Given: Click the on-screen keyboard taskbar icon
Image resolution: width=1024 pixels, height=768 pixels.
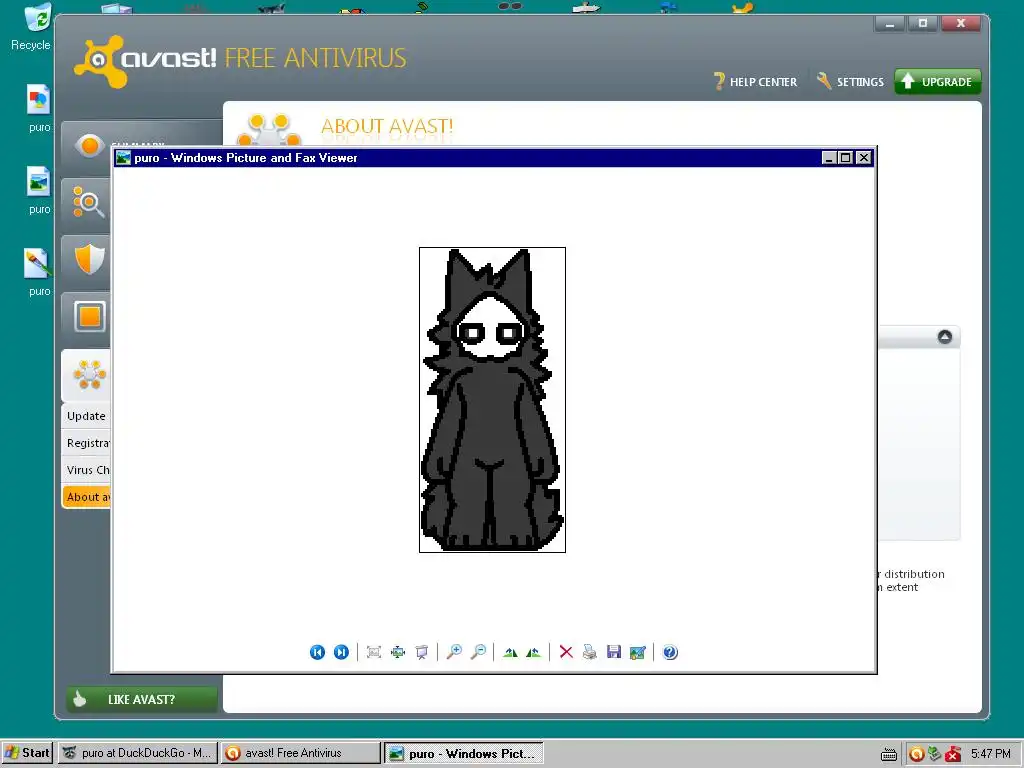Looking at the screenshot, I should 889,754.
